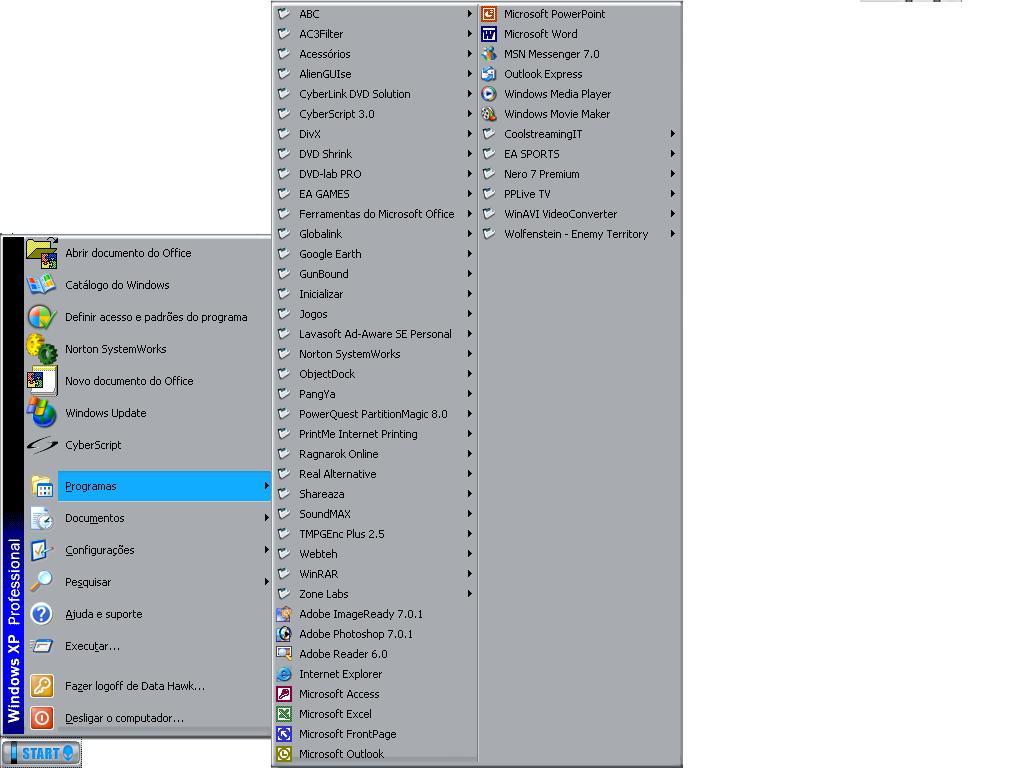
Task: Open the DVD Shrink menu entry
Action: (376, 154)
